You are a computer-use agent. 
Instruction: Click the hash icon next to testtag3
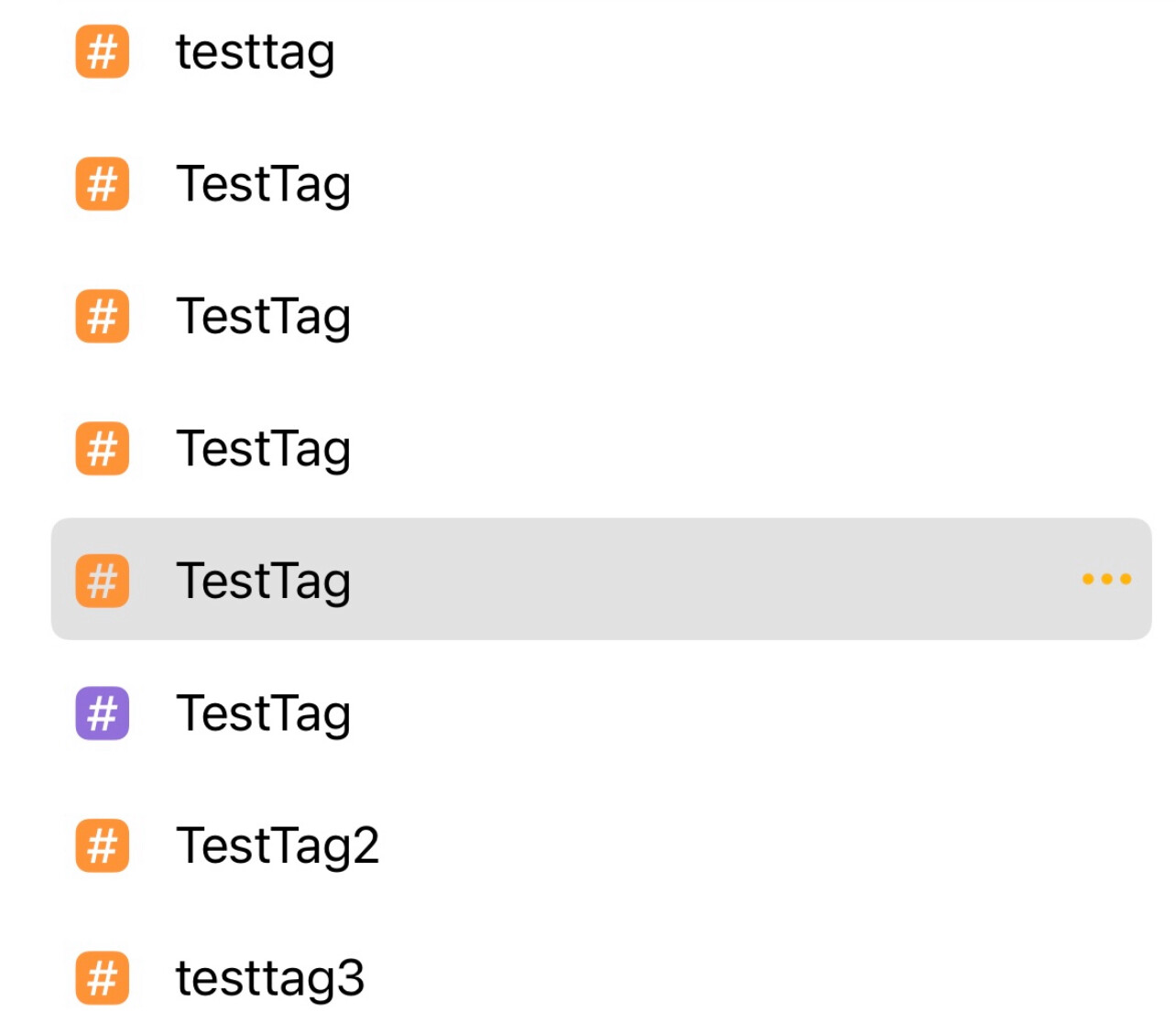[102, 977]
